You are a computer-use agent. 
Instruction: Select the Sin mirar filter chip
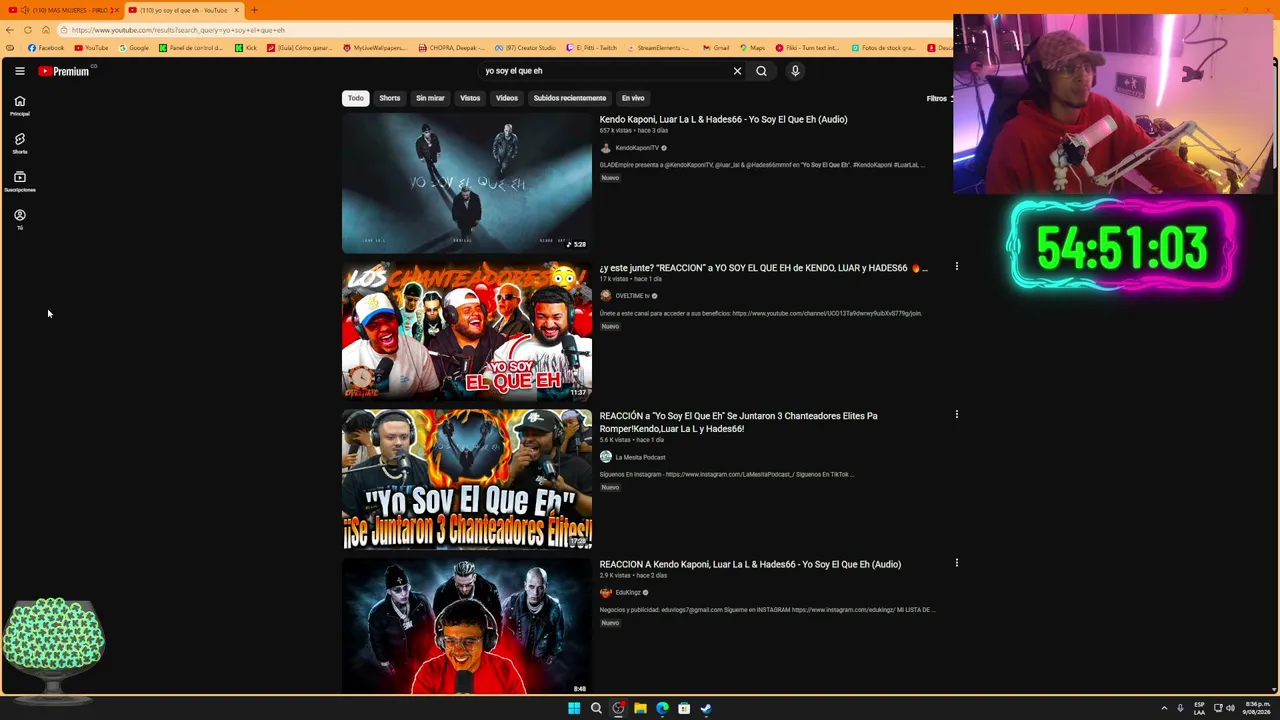pos(430,98)
